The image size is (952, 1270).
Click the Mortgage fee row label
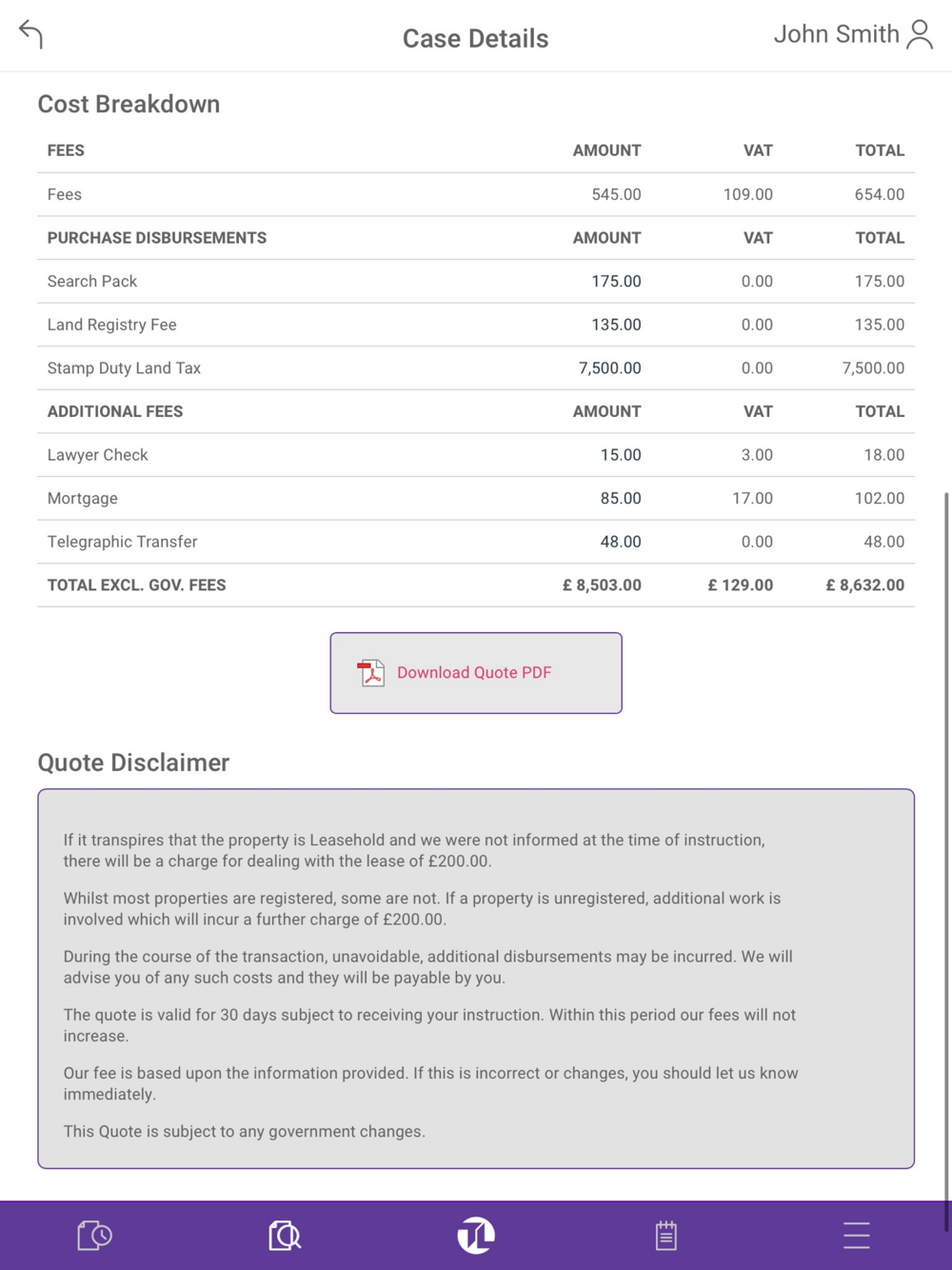(x=83, y=499)
